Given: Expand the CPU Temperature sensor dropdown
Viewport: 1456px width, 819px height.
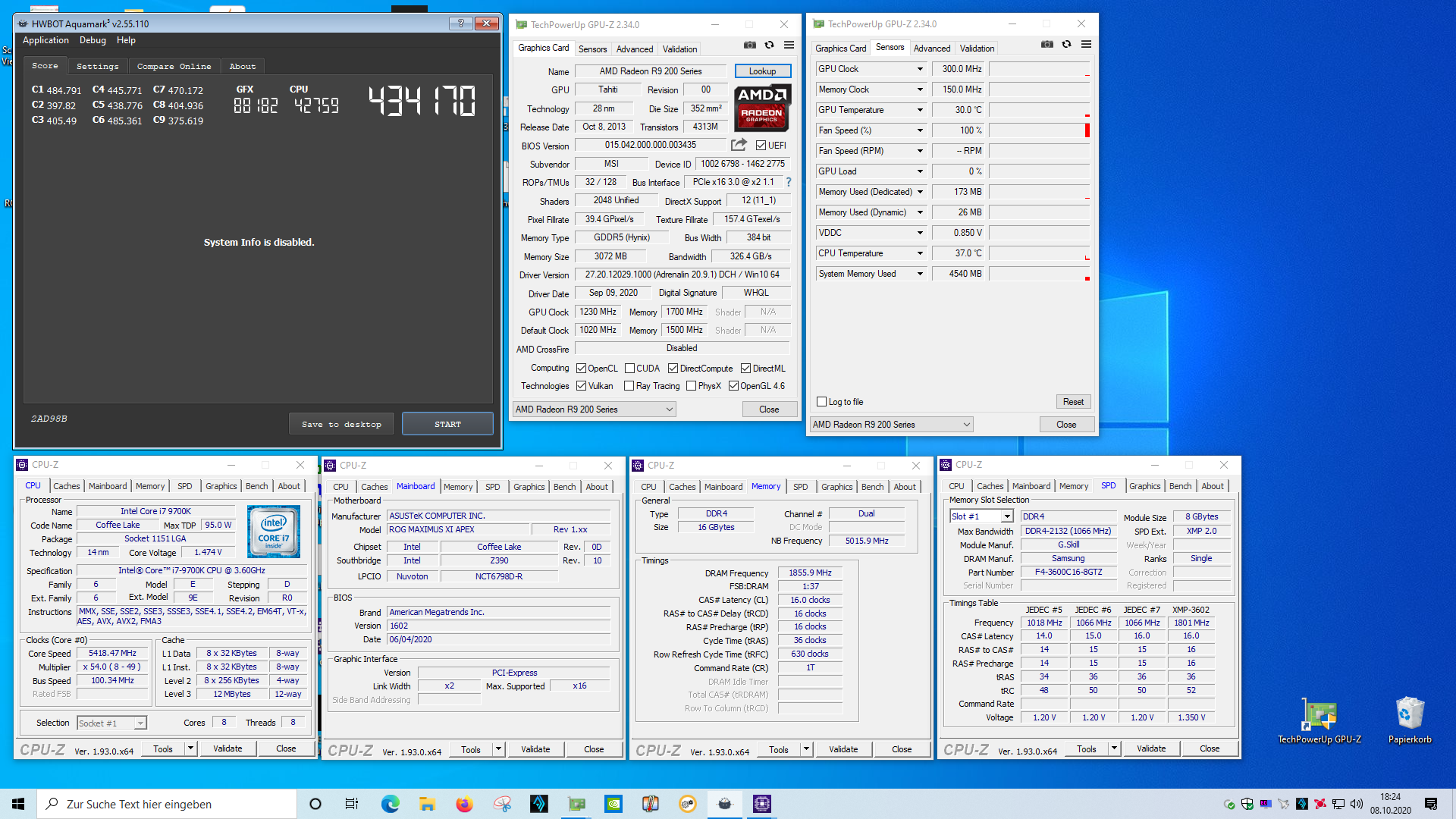Looking at the screenshot, I should [x=920, y=253].
